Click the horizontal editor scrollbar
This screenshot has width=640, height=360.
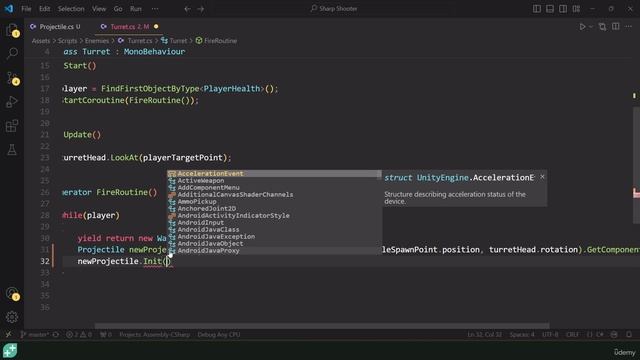point(322,326)
